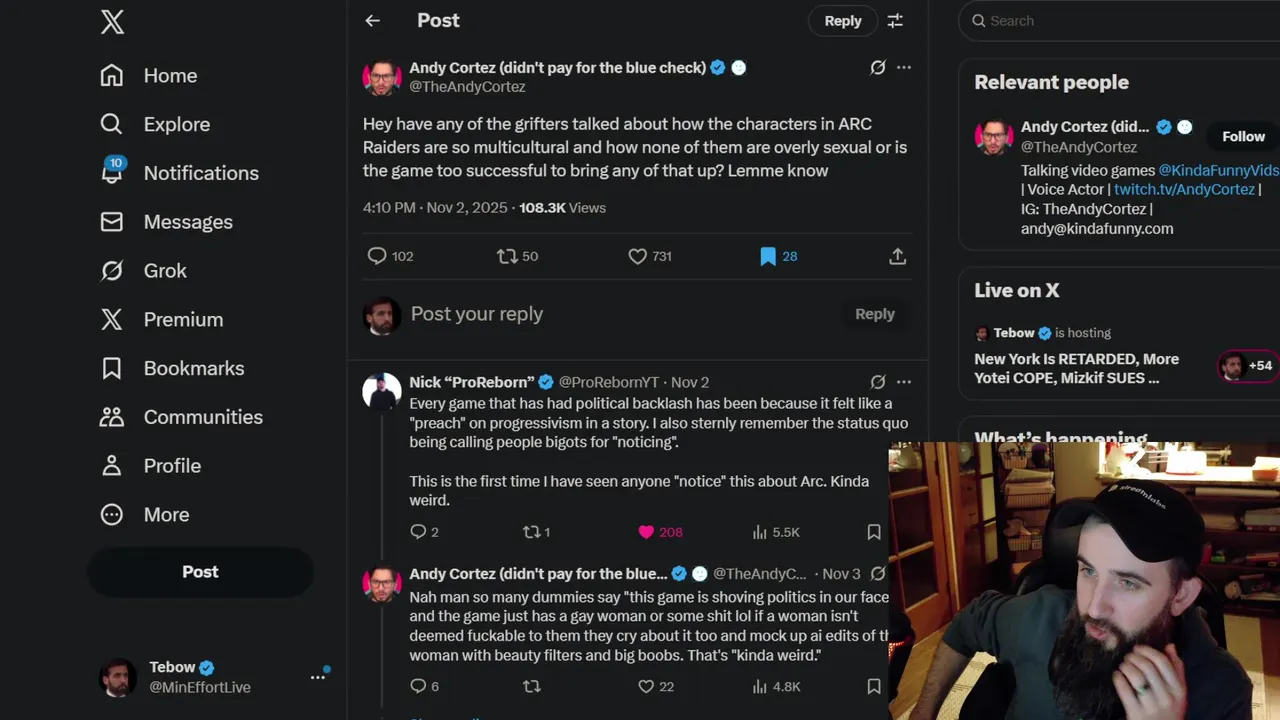Repost Nick ProReborn's reply
This screenshot has height=720, width=1280.
pos(532,532)
